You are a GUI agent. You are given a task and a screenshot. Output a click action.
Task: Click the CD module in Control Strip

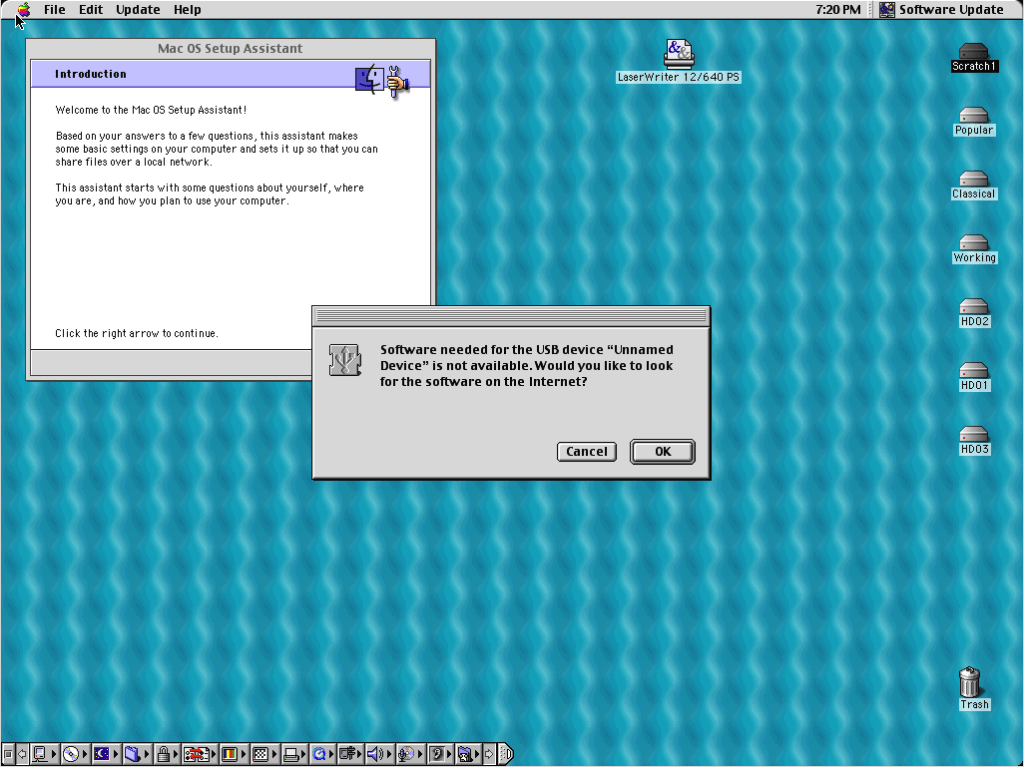(70, 755)
